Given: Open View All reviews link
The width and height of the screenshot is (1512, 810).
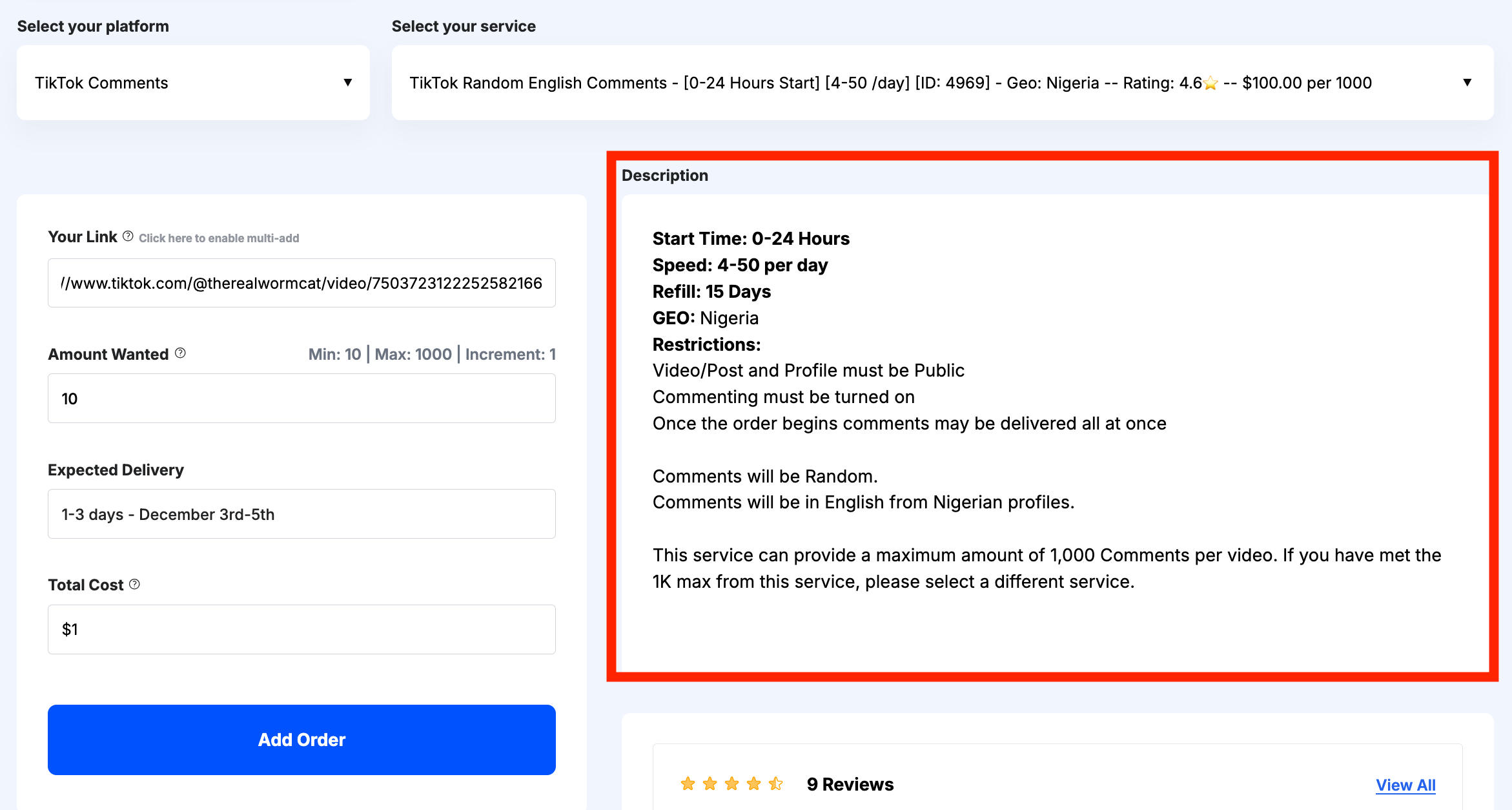Looking at the screenshot, I should coord(1405,785).
